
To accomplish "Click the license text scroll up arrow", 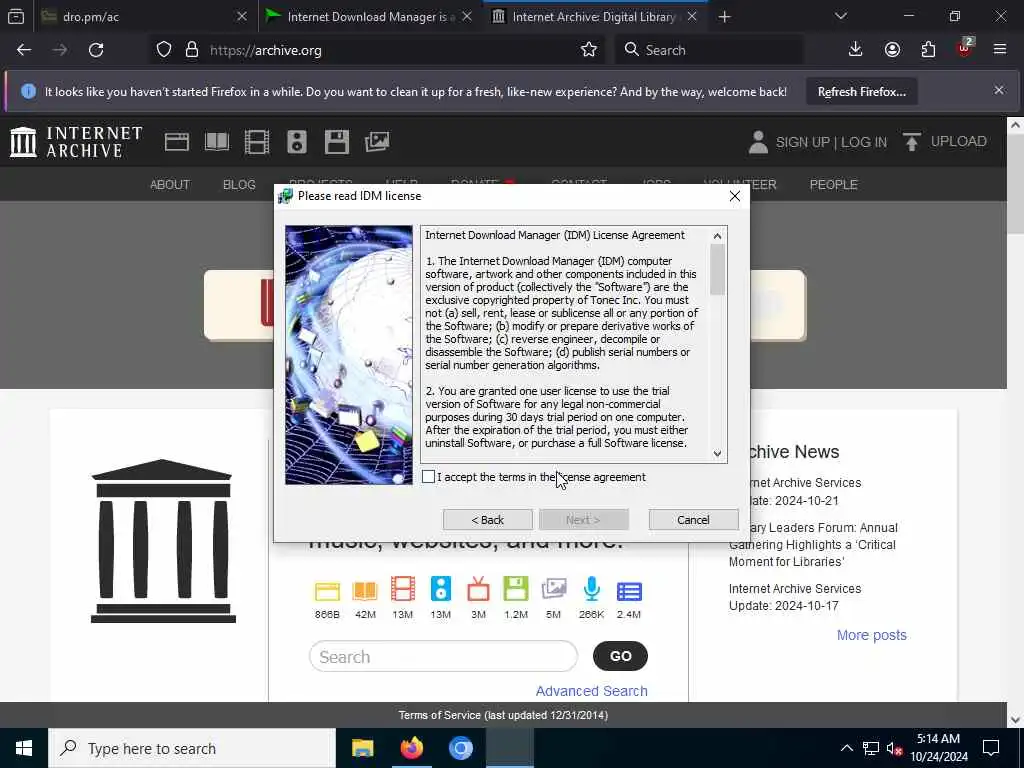I will pos(717,236).
